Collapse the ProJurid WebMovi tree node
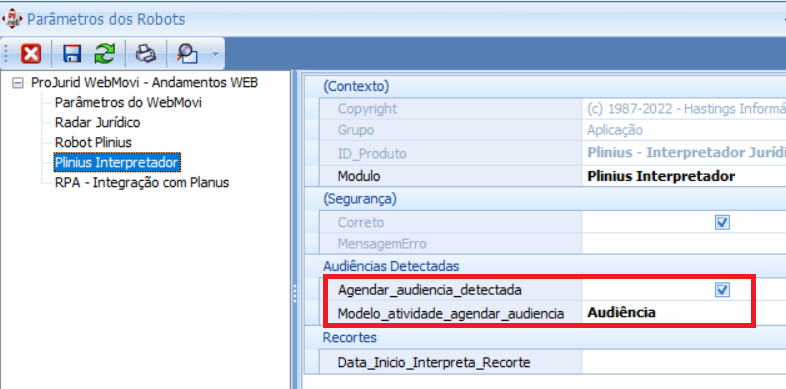Screen dimensions: 786x389 pos(18,83)
